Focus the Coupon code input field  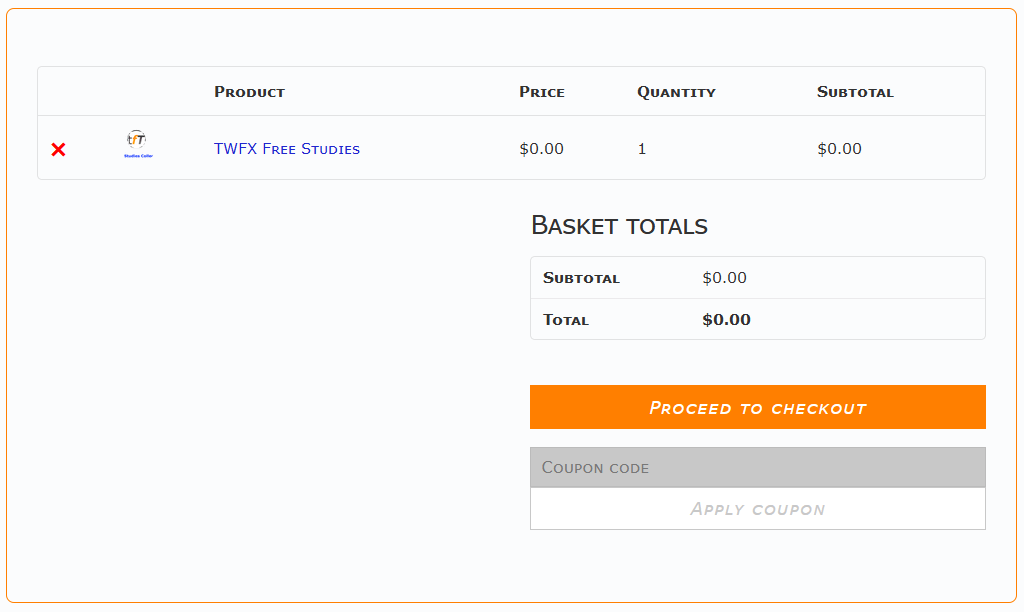757,467
